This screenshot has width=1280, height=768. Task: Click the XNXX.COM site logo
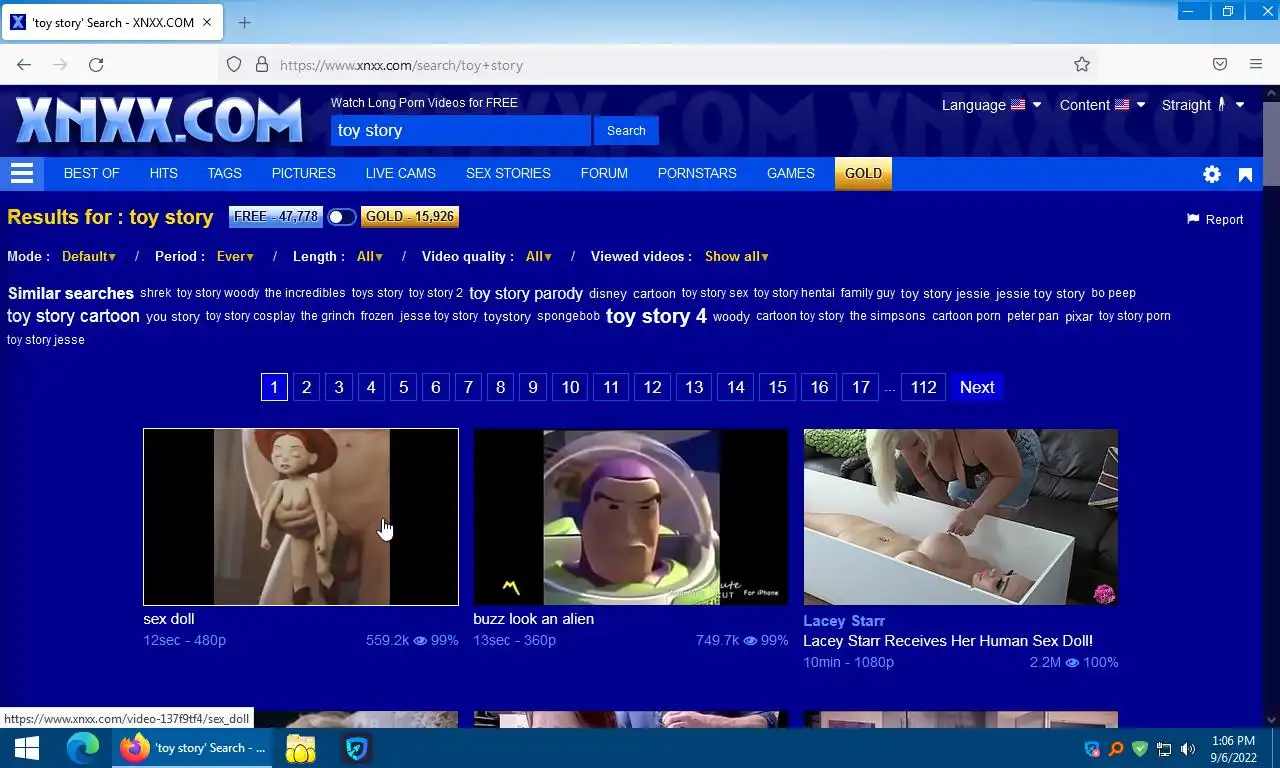coord(158,121)
